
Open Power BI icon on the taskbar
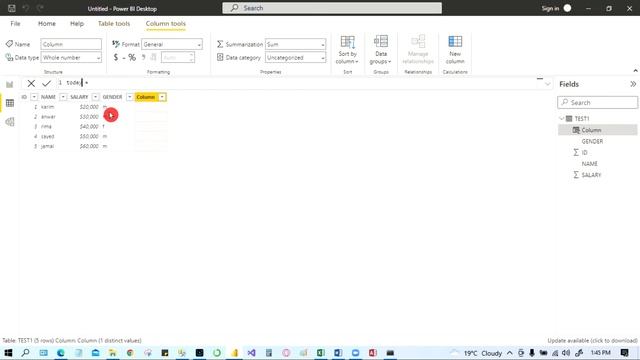234,353
